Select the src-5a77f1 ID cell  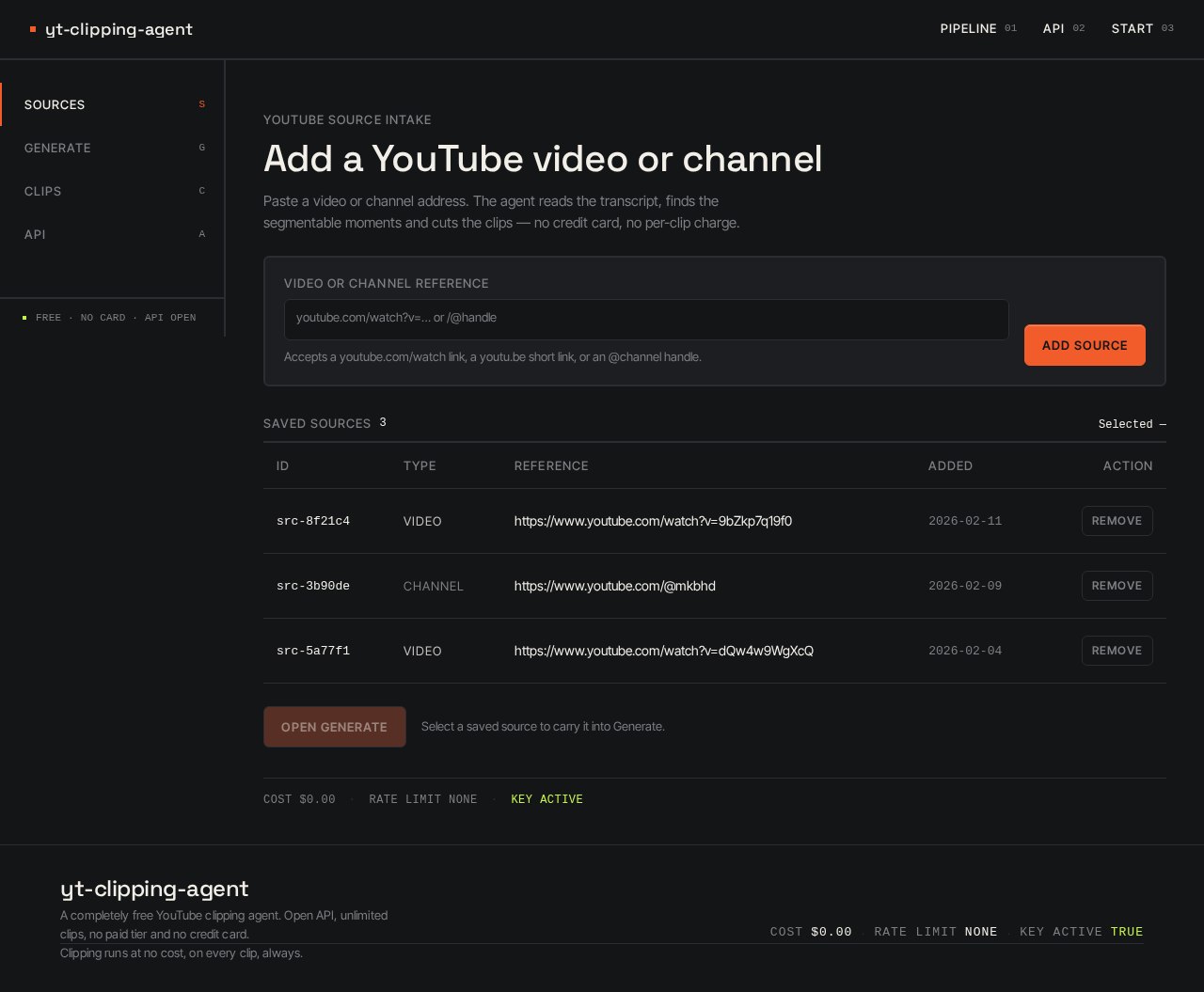point(313,651)
